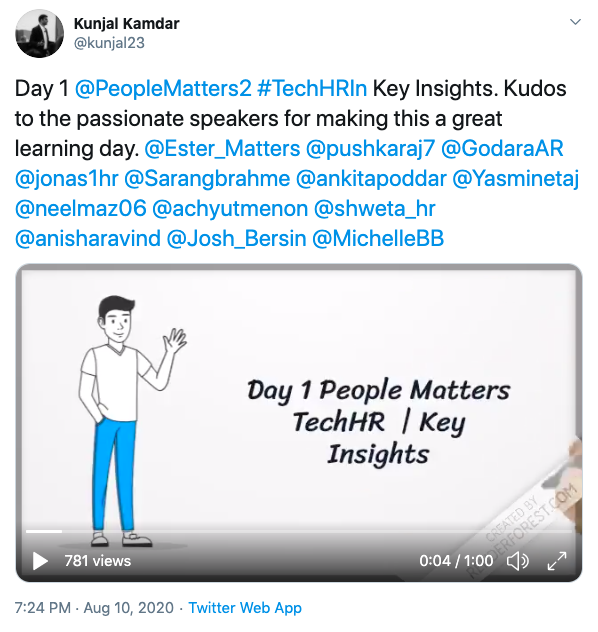Open the @anisharavind mention
The width and height of the screenshot is (598, 632).
(88, 238)
